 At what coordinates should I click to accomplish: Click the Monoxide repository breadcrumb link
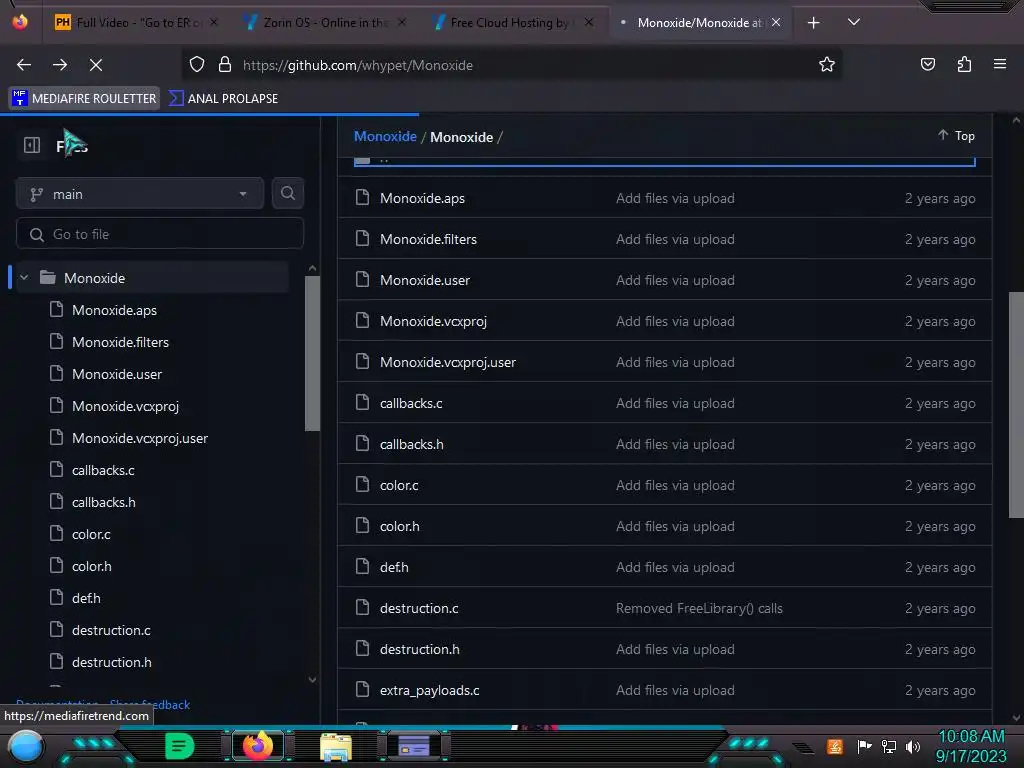pos(385,136)
